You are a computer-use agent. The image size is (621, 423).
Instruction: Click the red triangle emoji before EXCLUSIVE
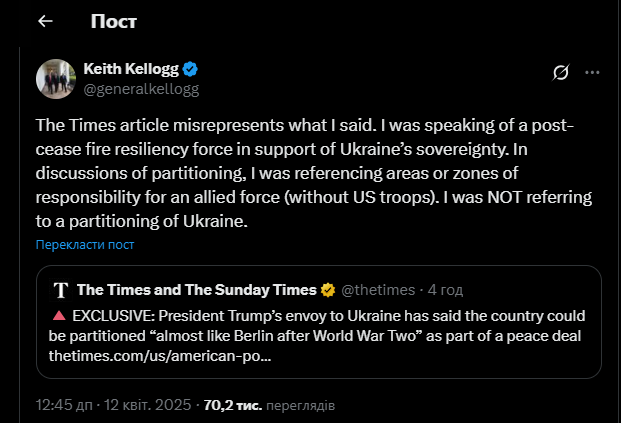(x=57, y=315)
